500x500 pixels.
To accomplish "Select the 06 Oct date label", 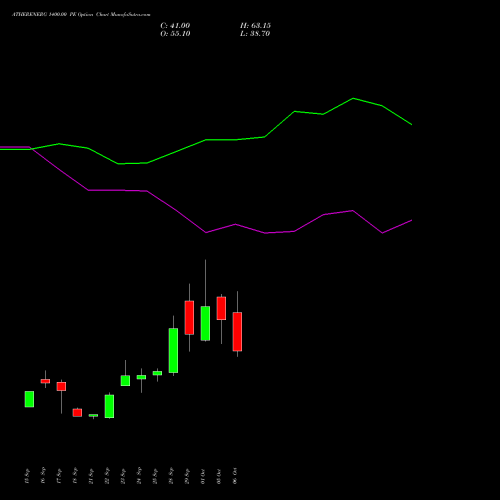I will tap(235, 476).
